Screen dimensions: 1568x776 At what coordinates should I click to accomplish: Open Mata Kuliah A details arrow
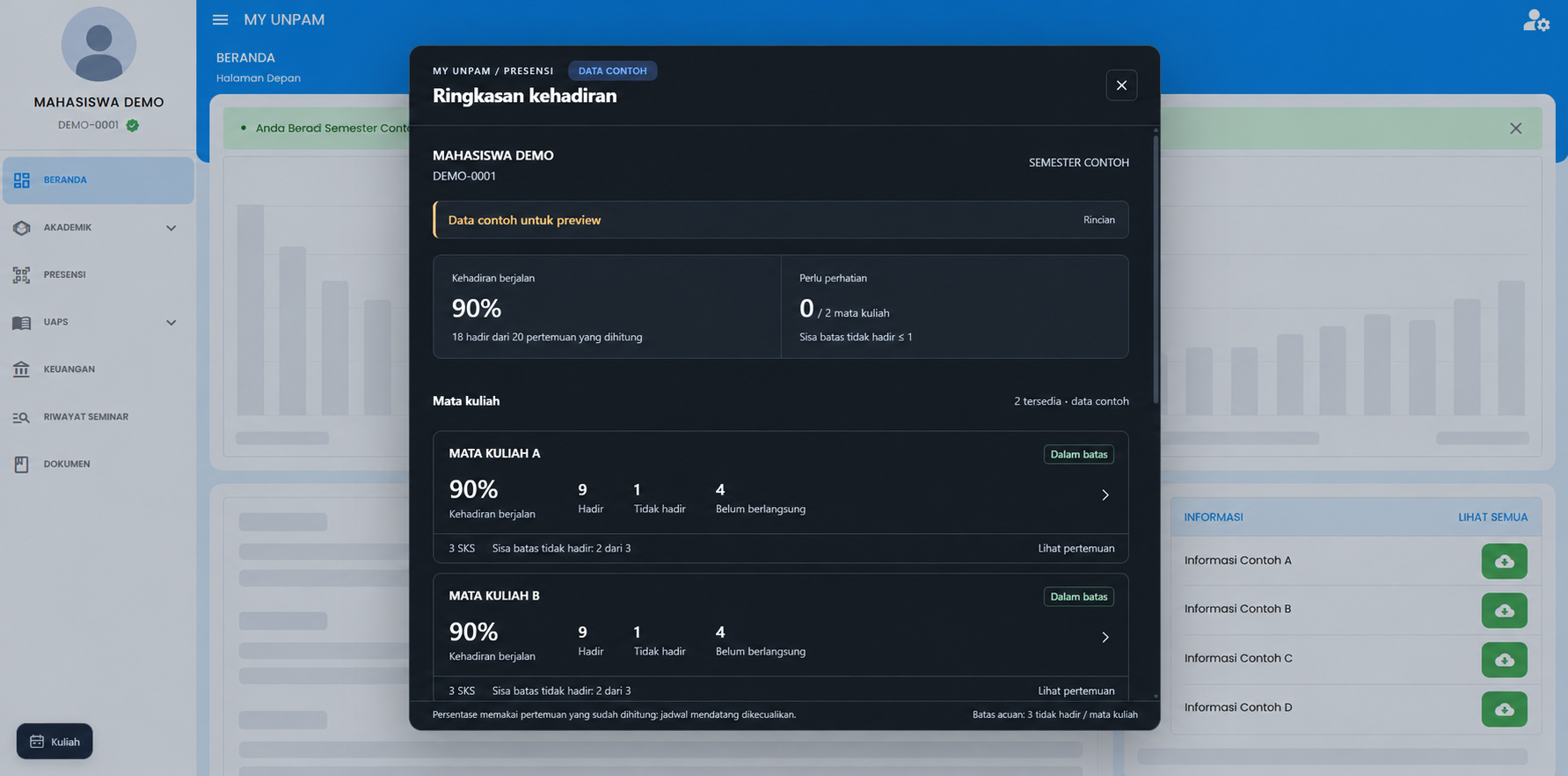1105,495
